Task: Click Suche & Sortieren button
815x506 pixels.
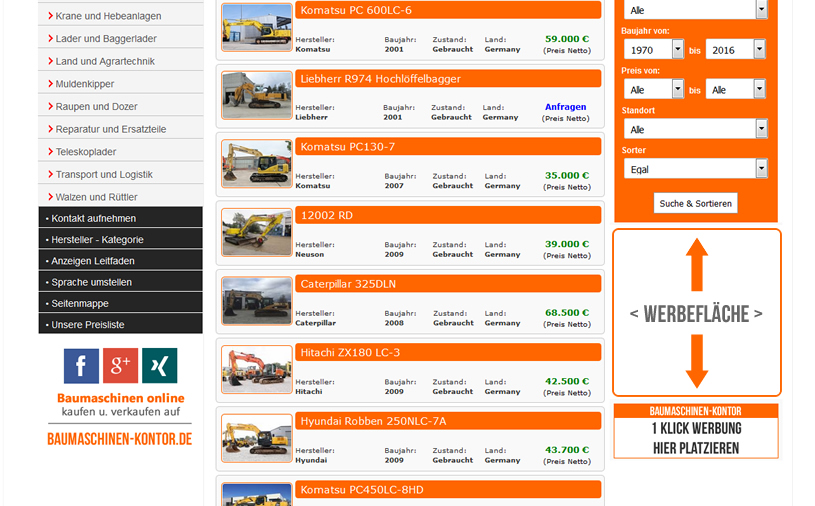Action: 695,203
